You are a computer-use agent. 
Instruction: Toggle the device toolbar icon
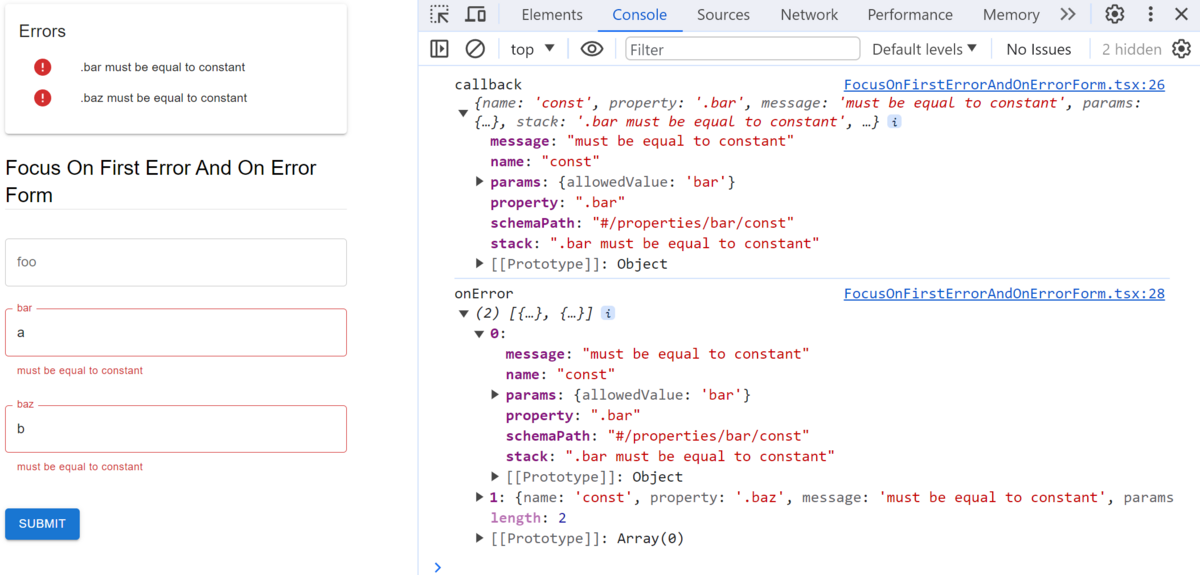(x=476, y=15)
